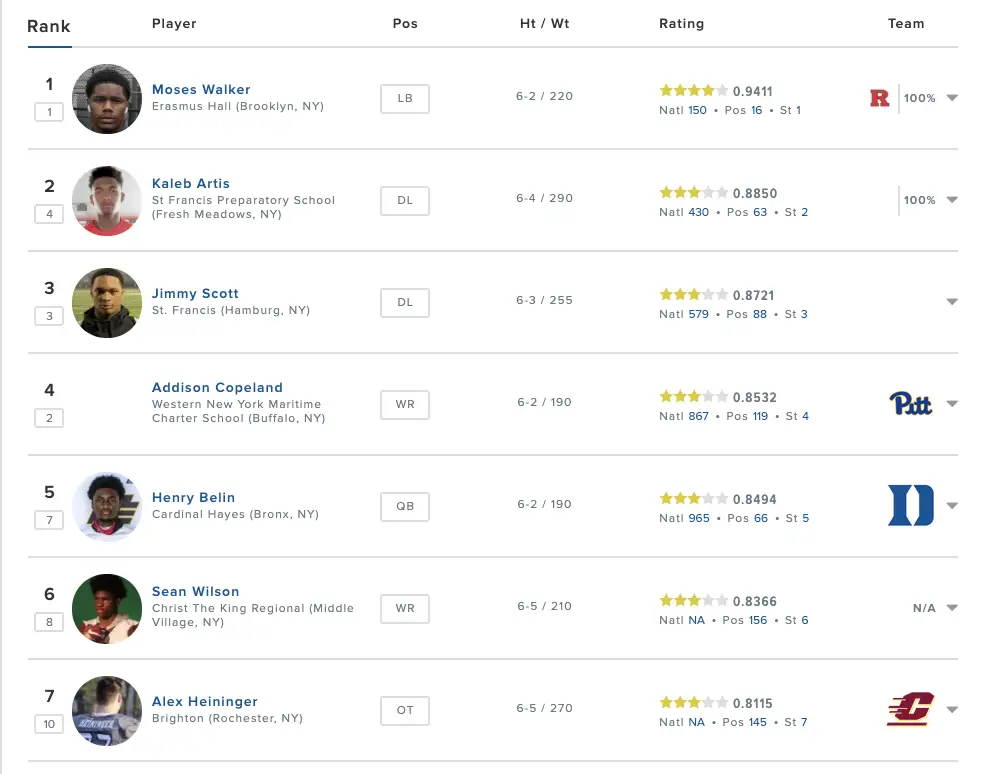This screenshot has height=774, width=1008.
Task: Click Jimmy Scott's player photo
Action: click(107, 302)
